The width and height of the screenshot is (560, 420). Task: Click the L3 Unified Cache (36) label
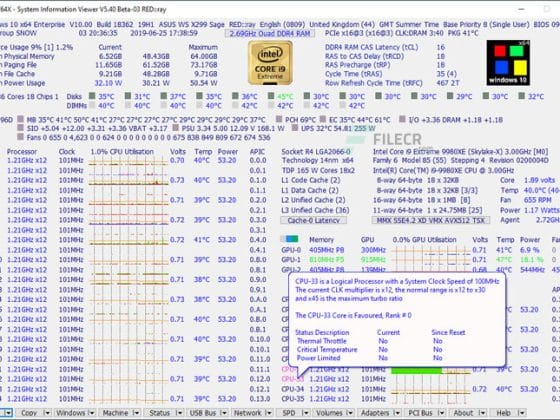click(x=315, y=210)
